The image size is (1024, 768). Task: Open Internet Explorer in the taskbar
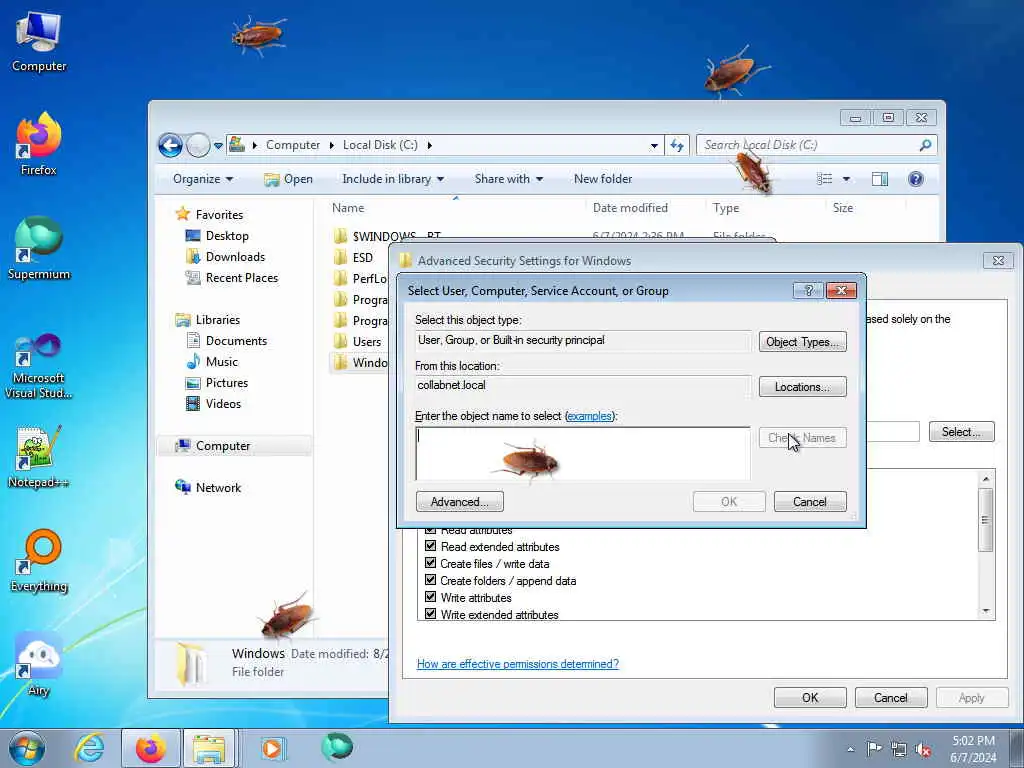point(89,748)
